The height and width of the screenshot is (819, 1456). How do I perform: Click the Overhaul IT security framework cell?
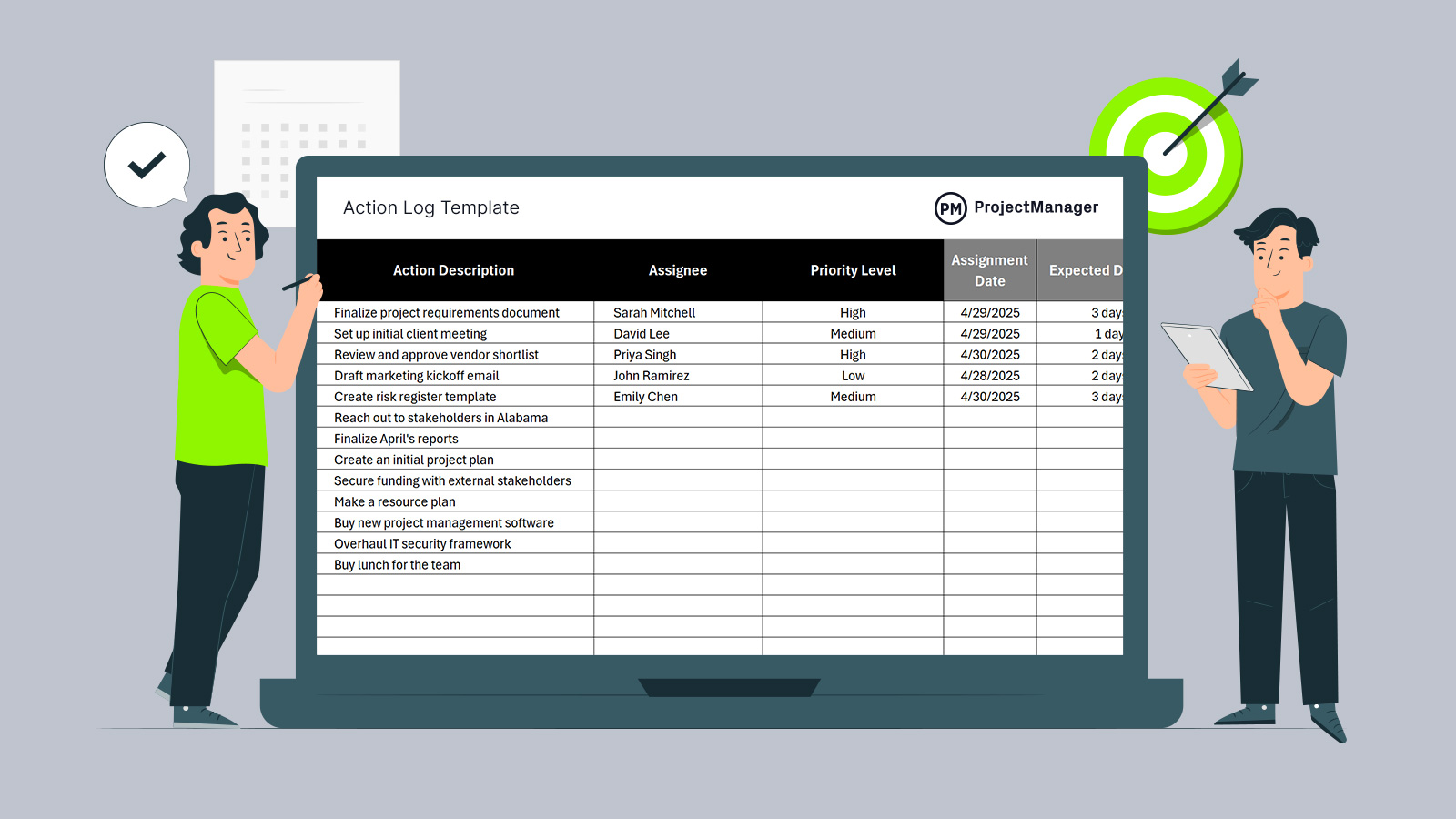(422, 544)
